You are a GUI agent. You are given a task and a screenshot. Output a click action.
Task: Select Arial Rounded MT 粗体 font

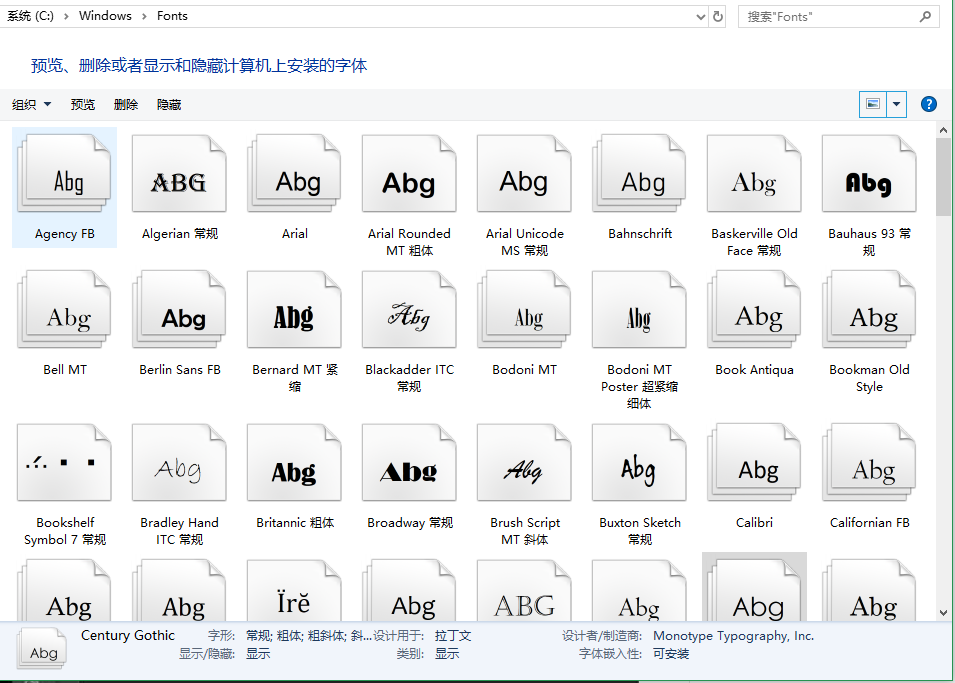pos(409,174)
